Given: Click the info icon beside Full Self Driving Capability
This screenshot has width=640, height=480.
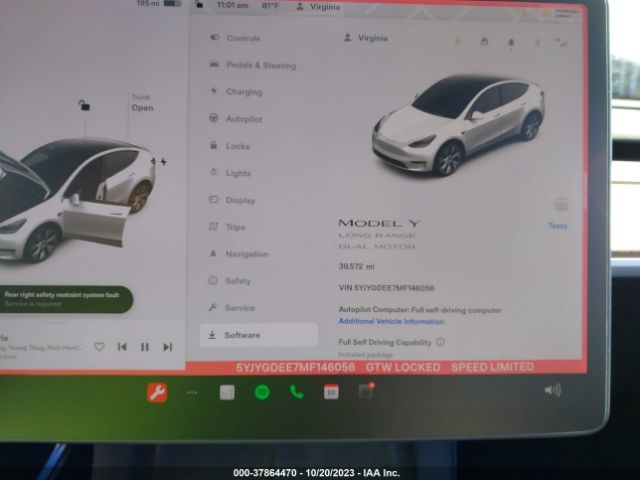Looking at the screenshot, I should pos(440,342).
